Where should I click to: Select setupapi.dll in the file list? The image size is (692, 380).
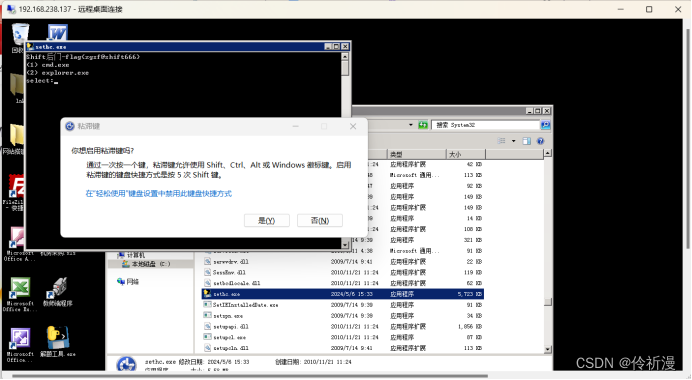pyautogui.click(x=343, y=327)
